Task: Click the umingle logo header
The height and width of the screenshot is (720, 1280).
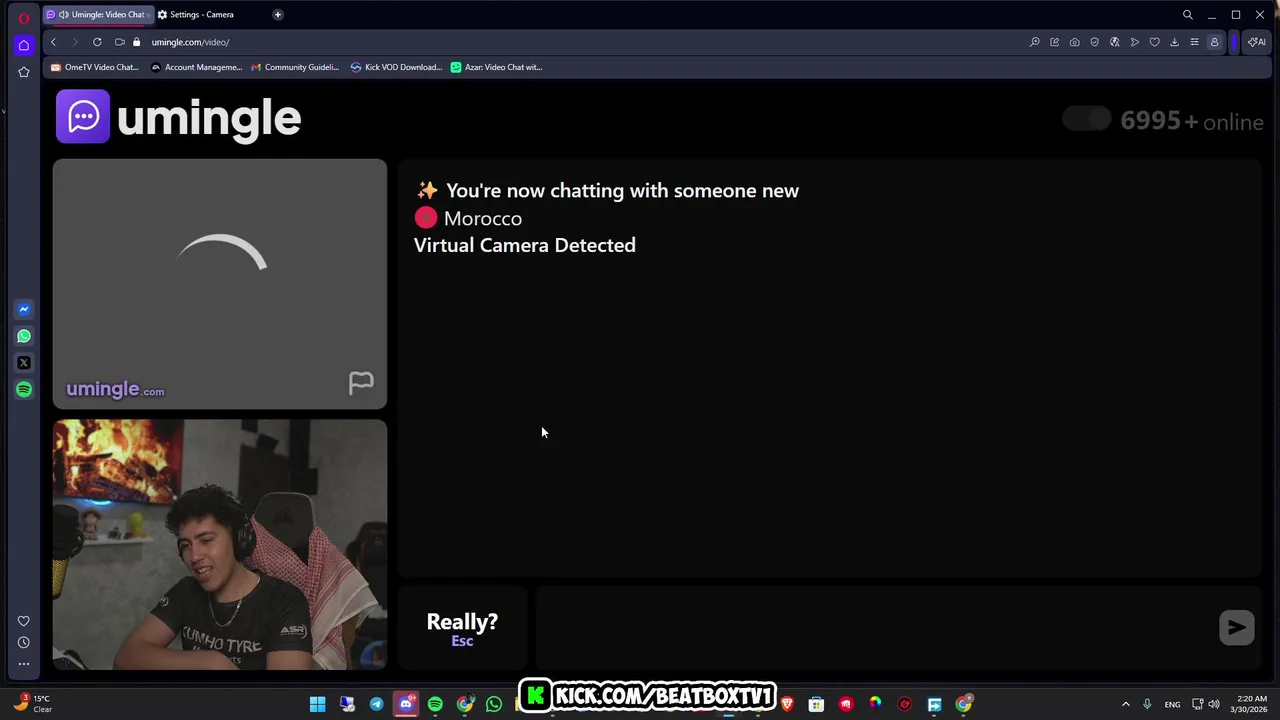Action: pyautogui.click(x=179, y=118)
